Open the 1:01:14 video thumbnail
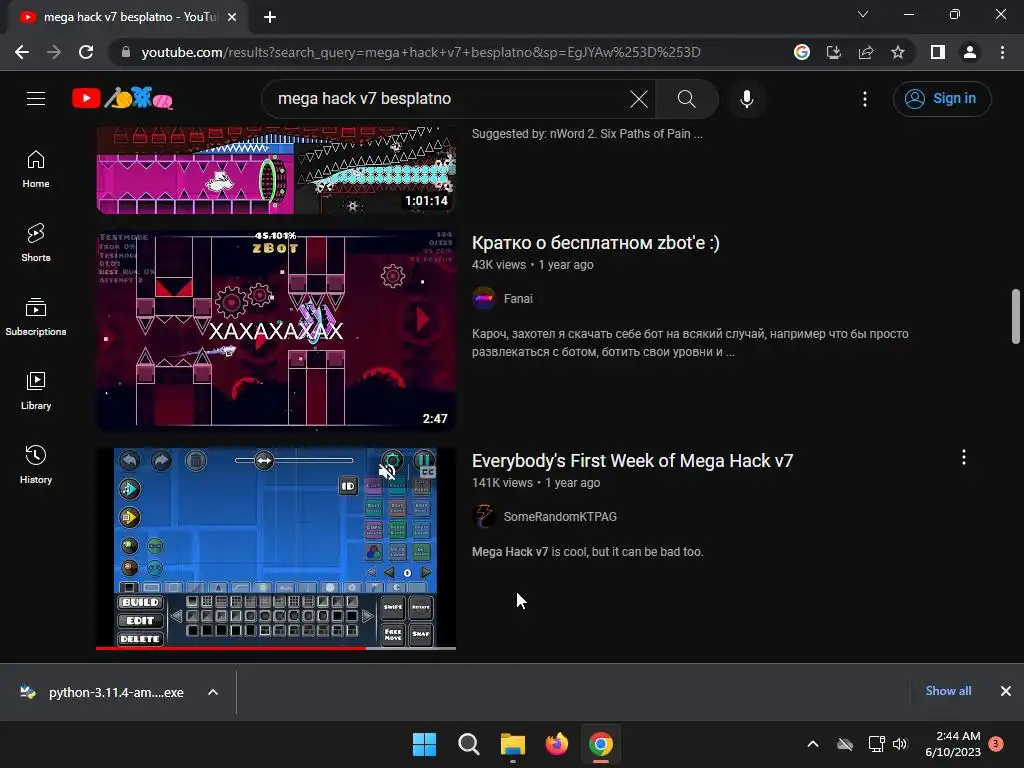The image size is (1024, 768). (x=276, y=170)
